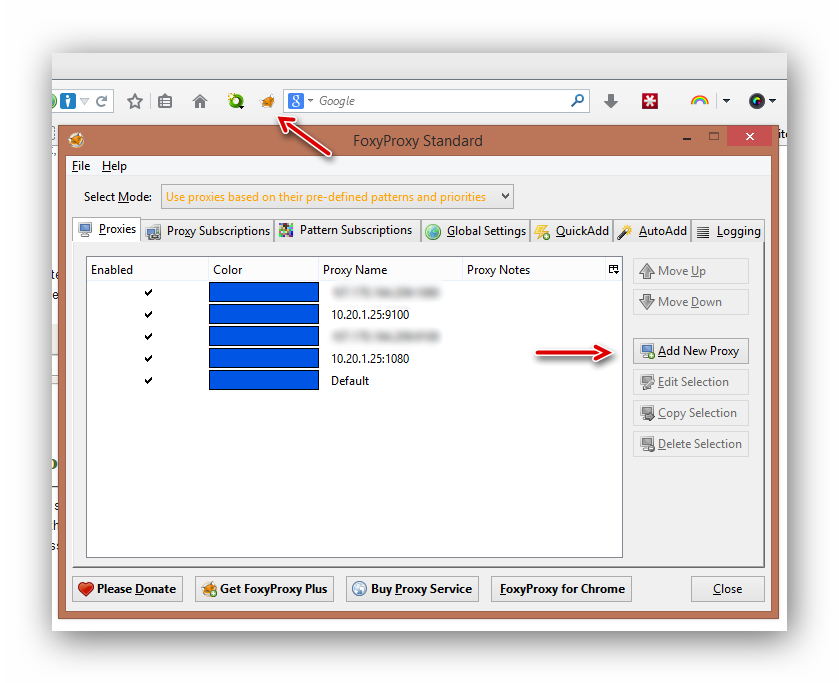
Task: Click the search magnifier in Google box
Action: click(x=577, y=101)
